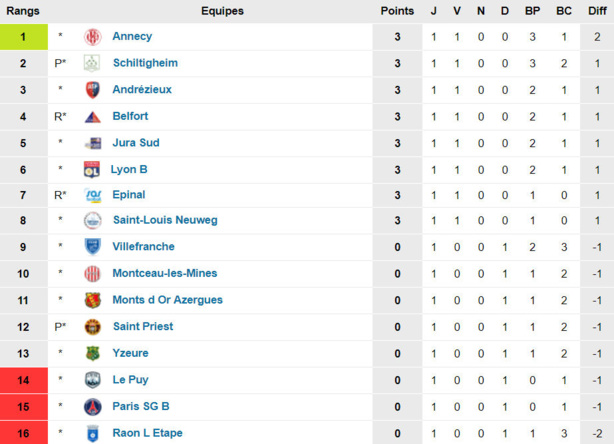Viewport: 614px width, 444px height.
Task: Click the Equipes column header
Action: coord(221,11)
